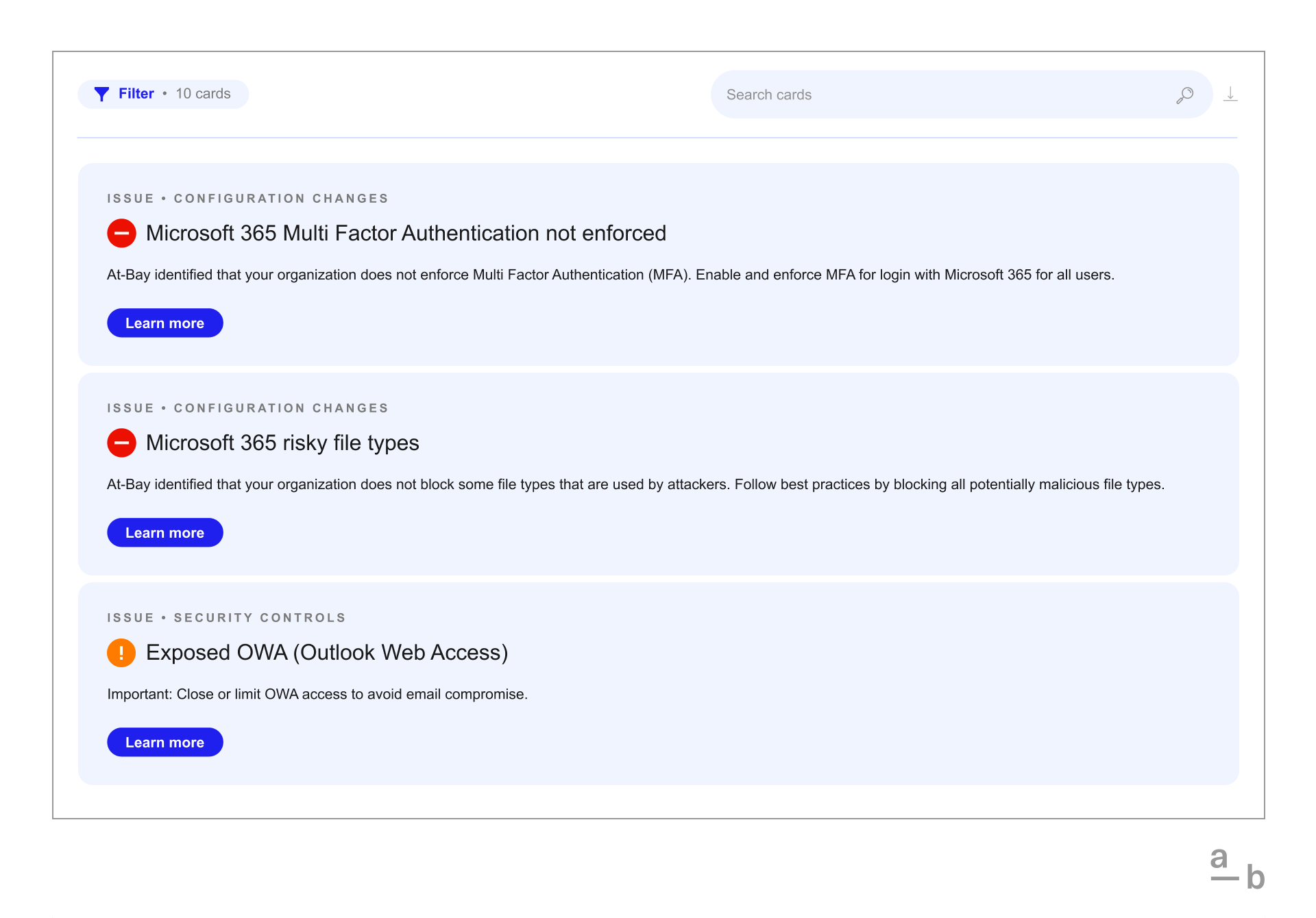Viewport: 1316px width, 918px height.
Task: Expand the MFA issue details card
Action: (x=166, y=322)
